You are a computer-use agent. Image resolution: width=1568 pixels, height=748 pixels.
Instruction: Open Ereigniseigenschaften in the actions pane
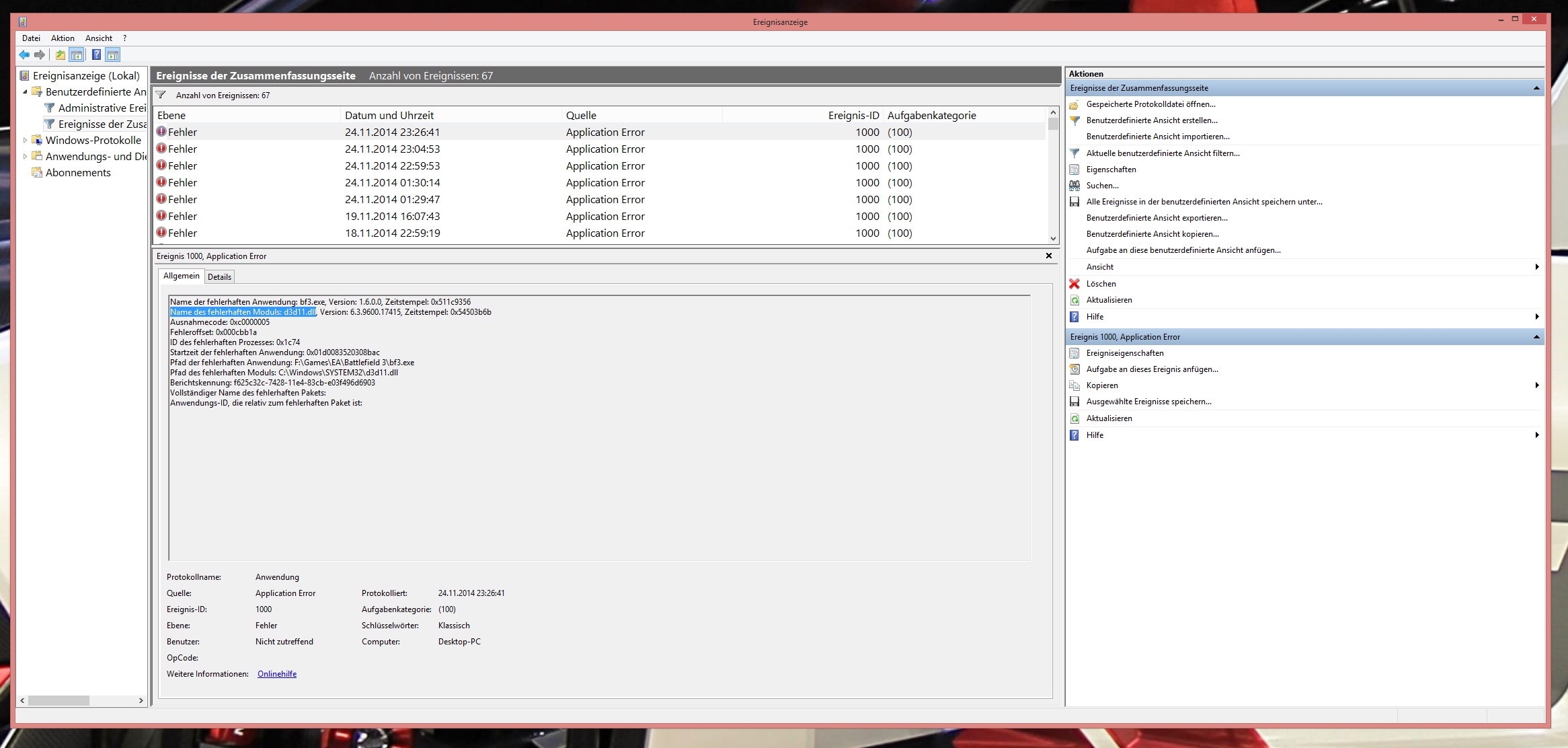tap(1124, 353)
